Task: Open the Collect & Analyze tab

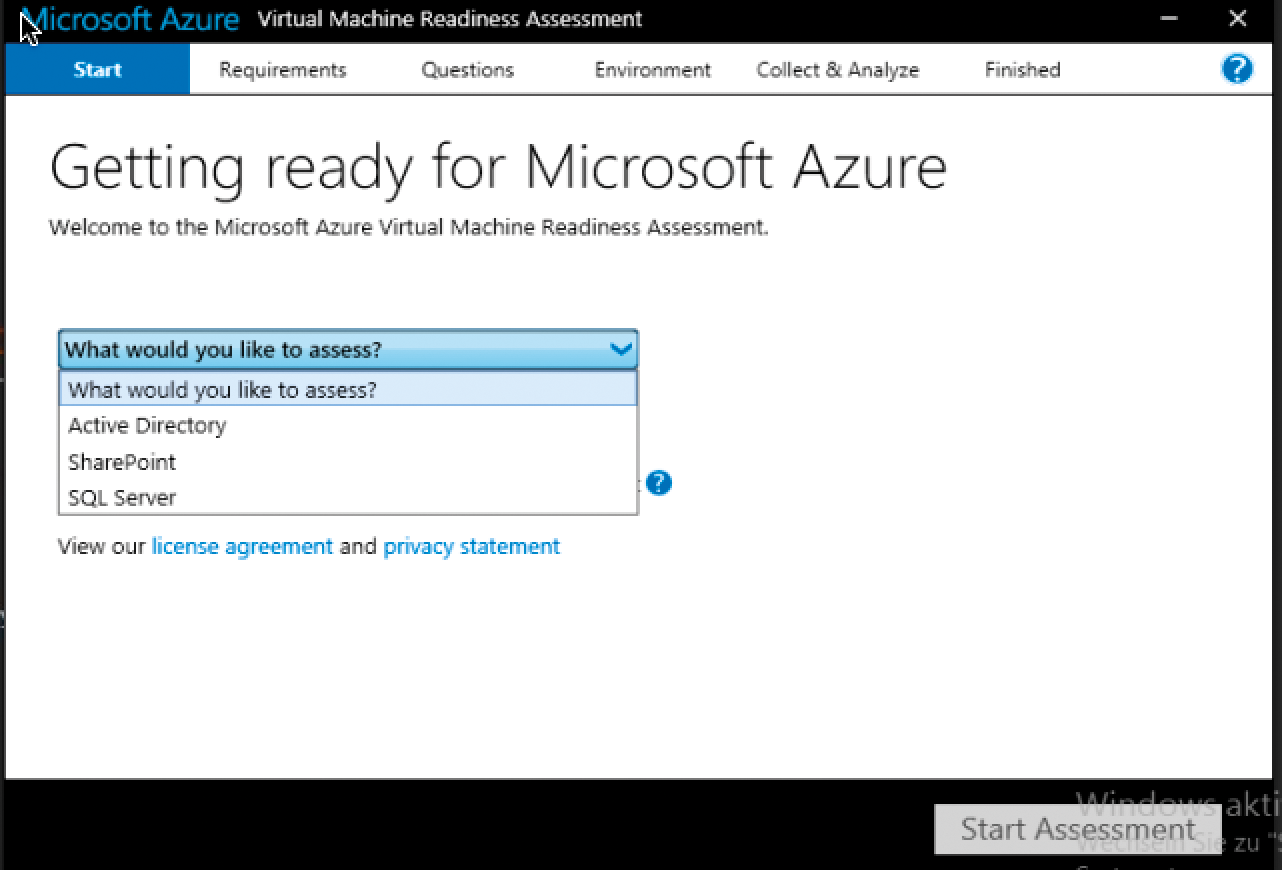Action: pos(837,70)
